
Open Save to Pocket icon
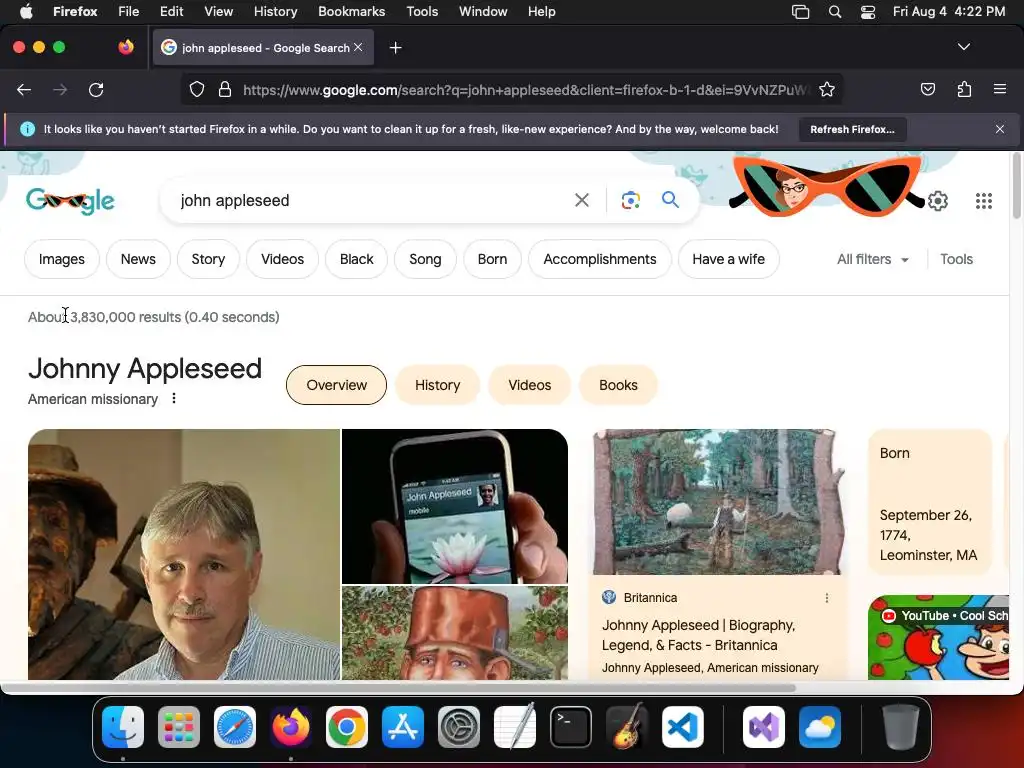pos(927,89)
